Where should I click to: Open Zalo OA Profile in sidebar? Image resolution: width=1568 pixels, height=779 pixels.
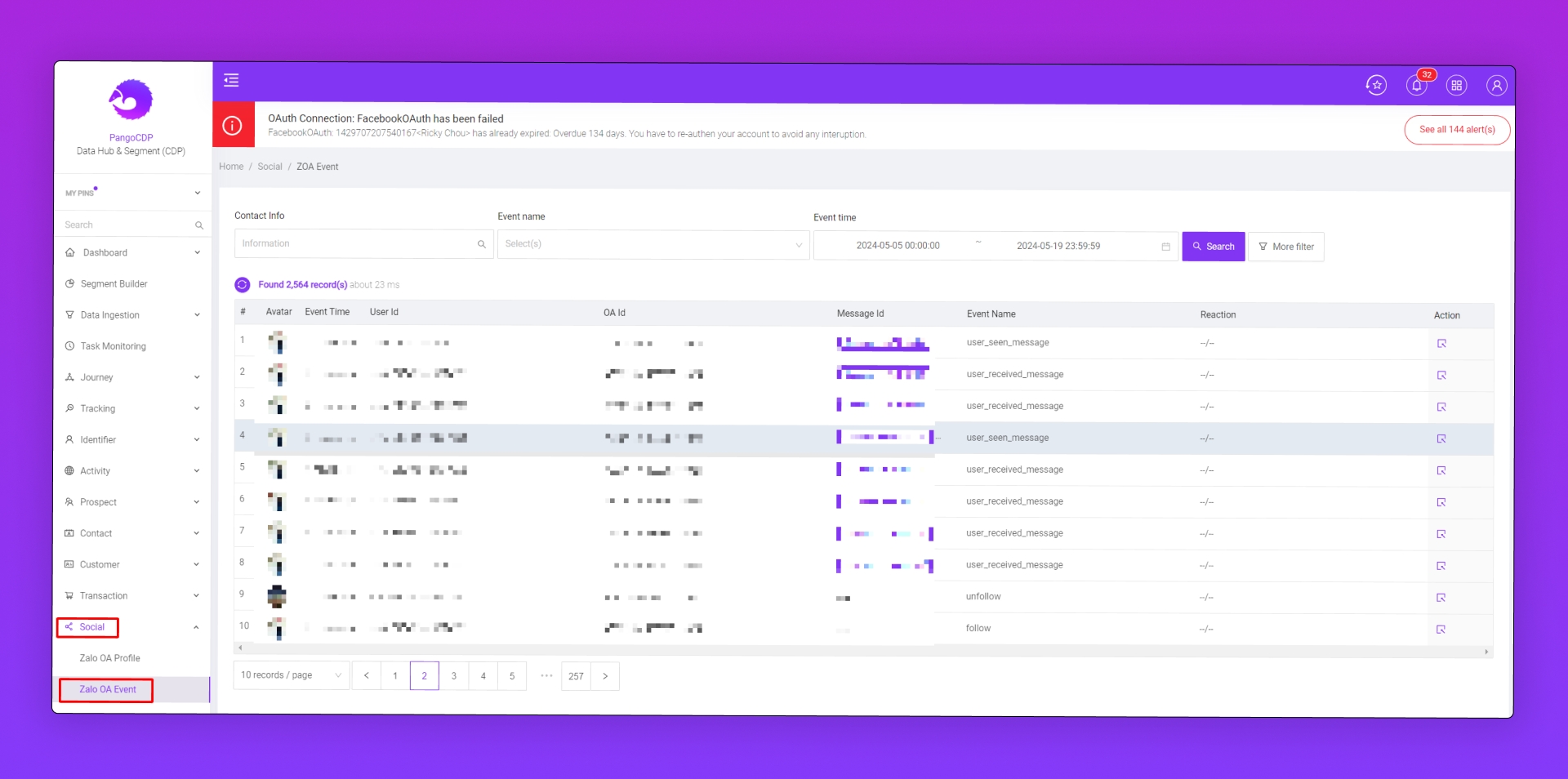pos(109,658)
